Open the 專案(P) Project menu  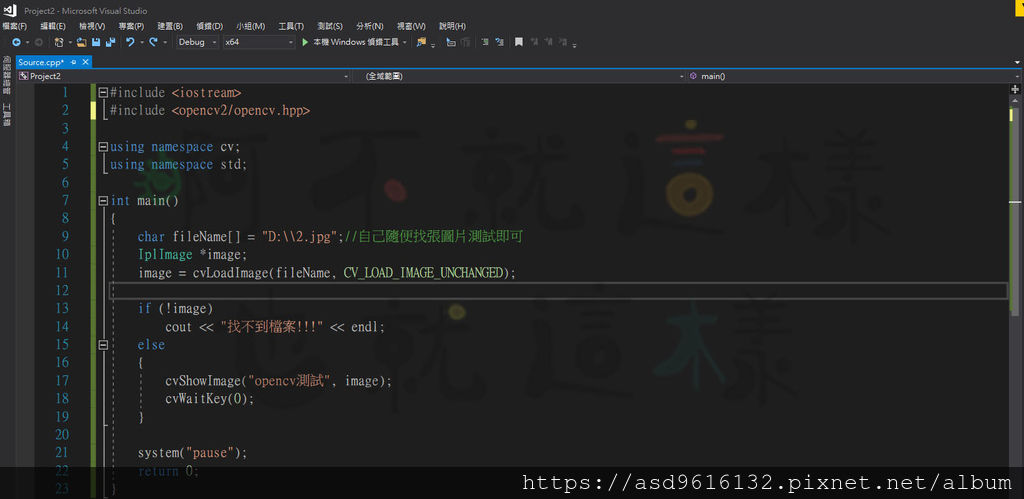tap(131, 26)
